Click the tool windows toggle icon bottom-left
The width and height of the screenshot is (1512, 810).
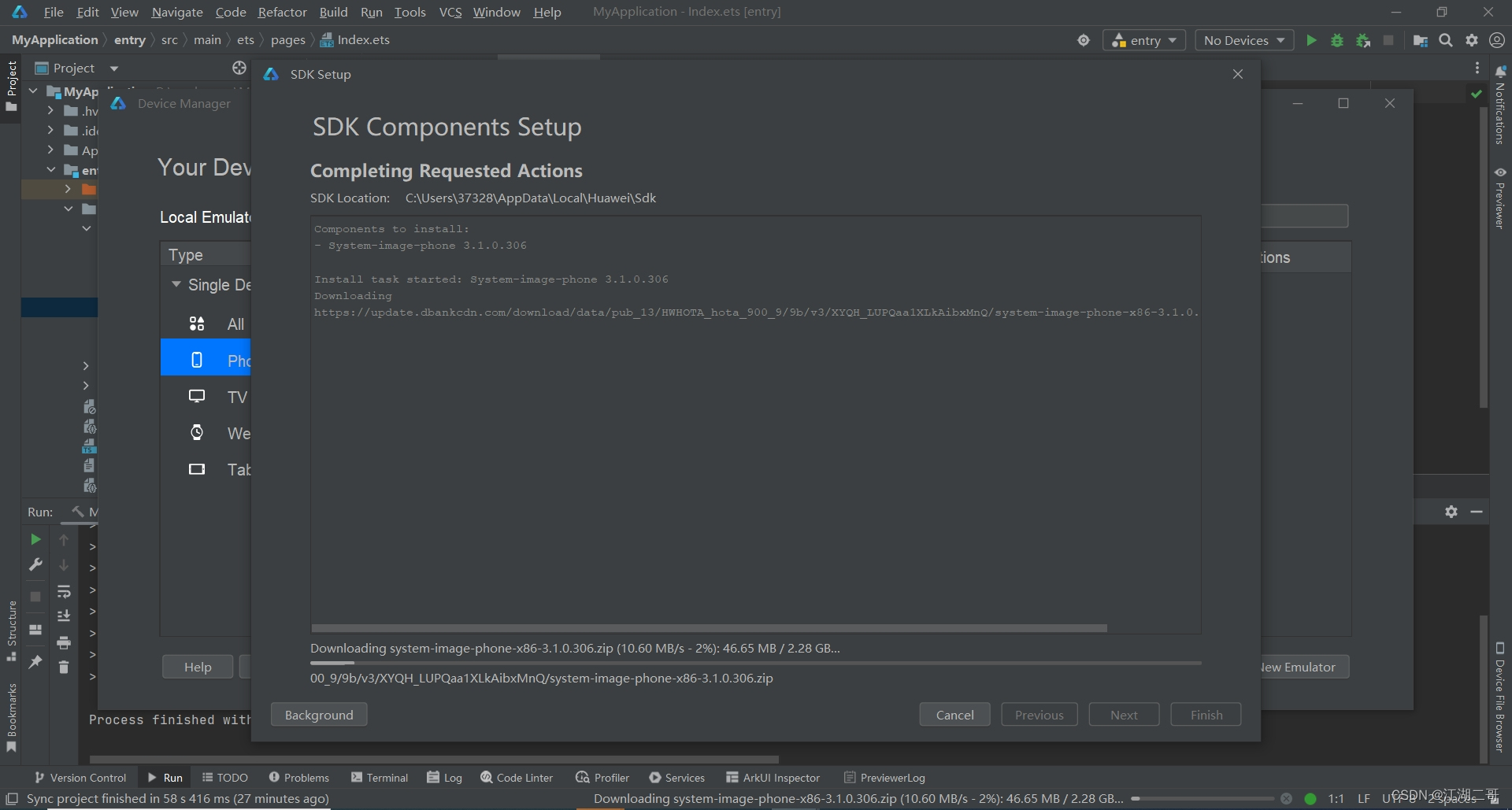12,798
